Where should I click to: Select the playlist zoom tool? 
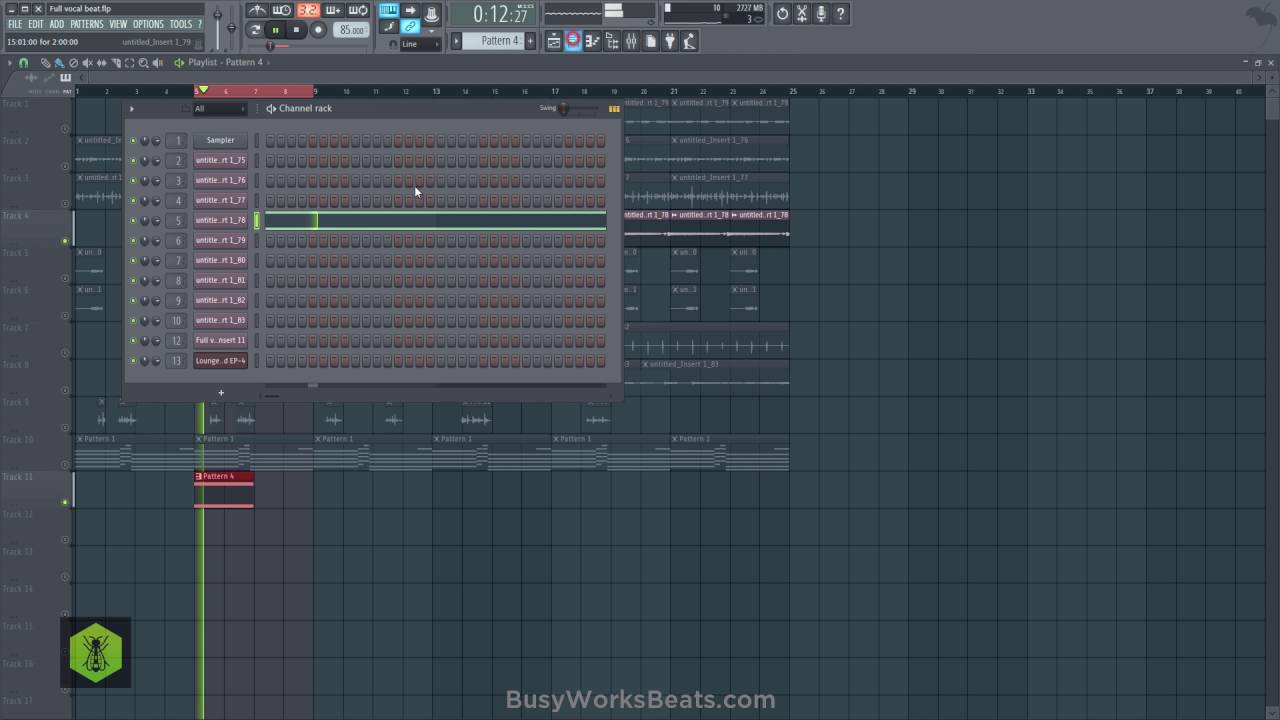144,62
